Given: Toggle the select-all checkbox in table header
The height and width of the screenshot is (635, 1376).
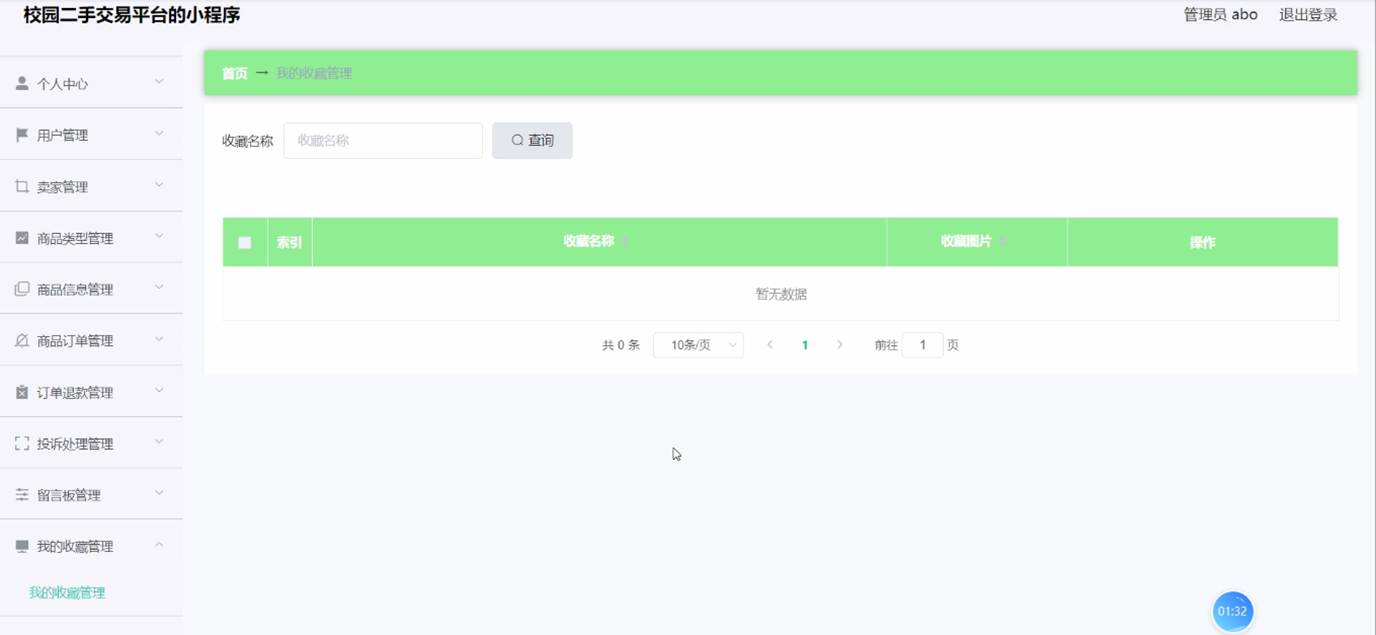Looking at the screenshot, I should (245, 242).
